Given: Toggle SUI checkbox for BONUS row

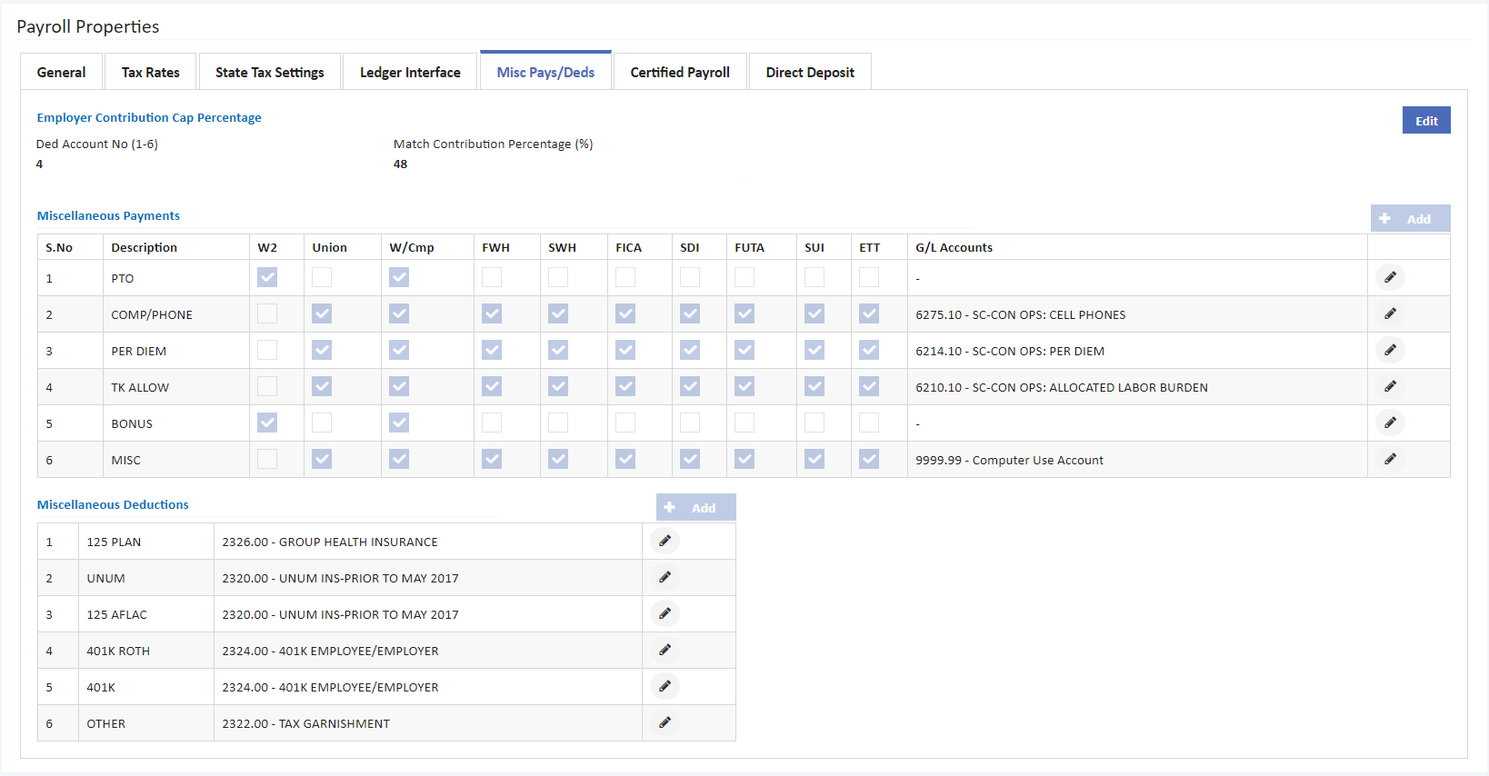Looking at the screenshot, I should coord(814,423).
